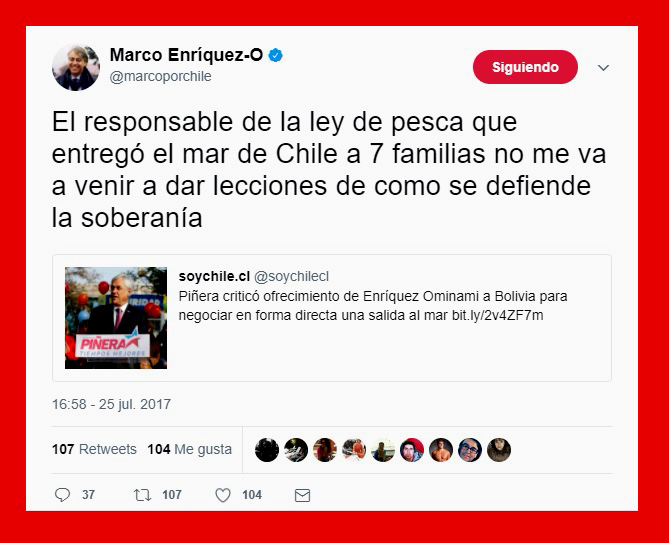Viewport: 669px width, 543px height.
Task: Open the shirtless man liker avatar
Action: tap(441, 450)
